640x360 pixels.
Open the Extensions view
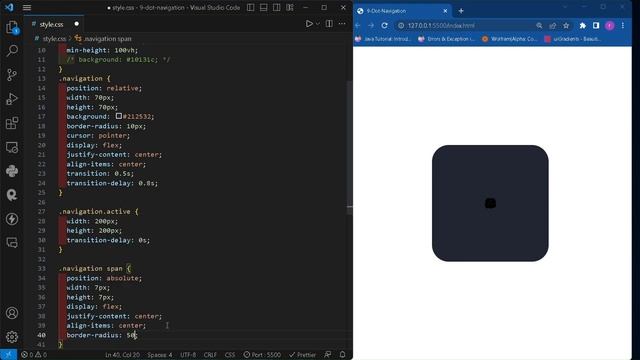tap(12, 123)
